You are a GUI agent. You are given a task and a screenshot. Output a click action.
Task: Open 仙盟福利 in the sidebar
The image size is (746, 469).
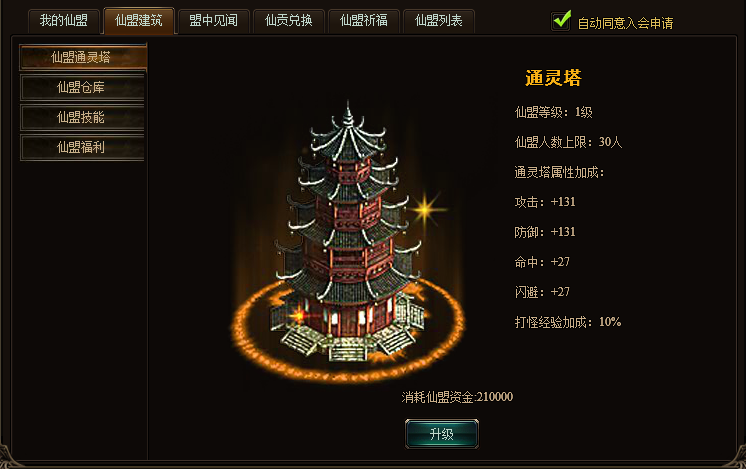coord(82,147)
